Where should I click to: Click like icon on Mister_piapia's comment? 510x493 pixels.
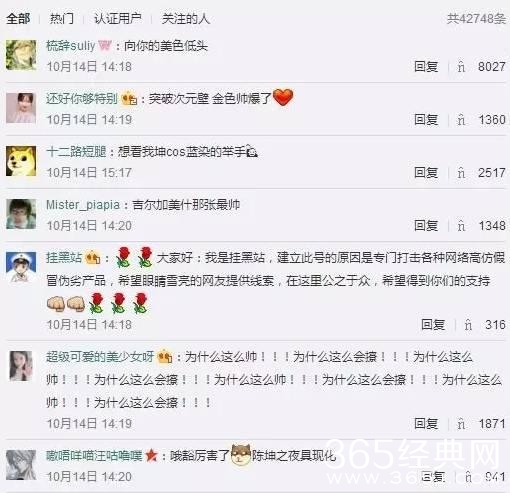[461, 226]
